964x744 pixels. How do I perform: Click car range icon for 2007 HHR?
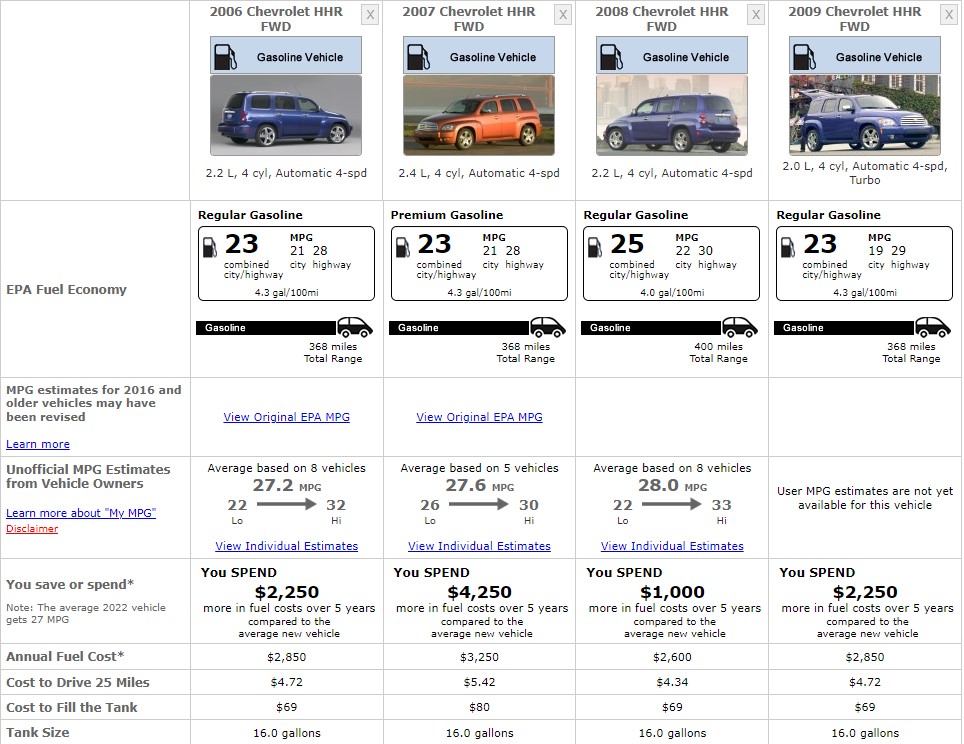[x=548, y=327]
